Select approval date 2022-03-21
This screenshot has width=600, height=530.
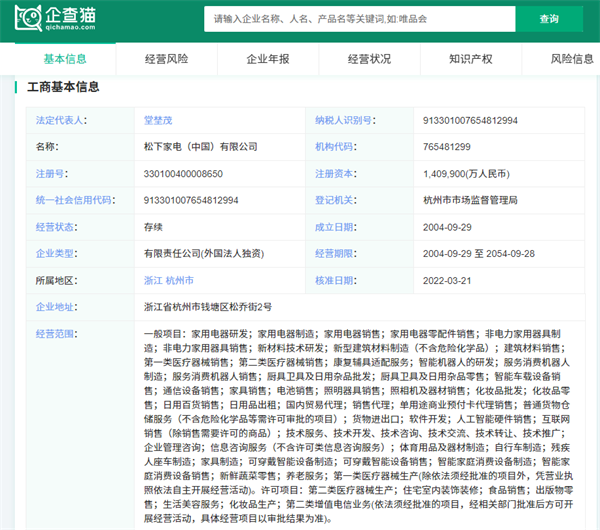pos(447,280)
